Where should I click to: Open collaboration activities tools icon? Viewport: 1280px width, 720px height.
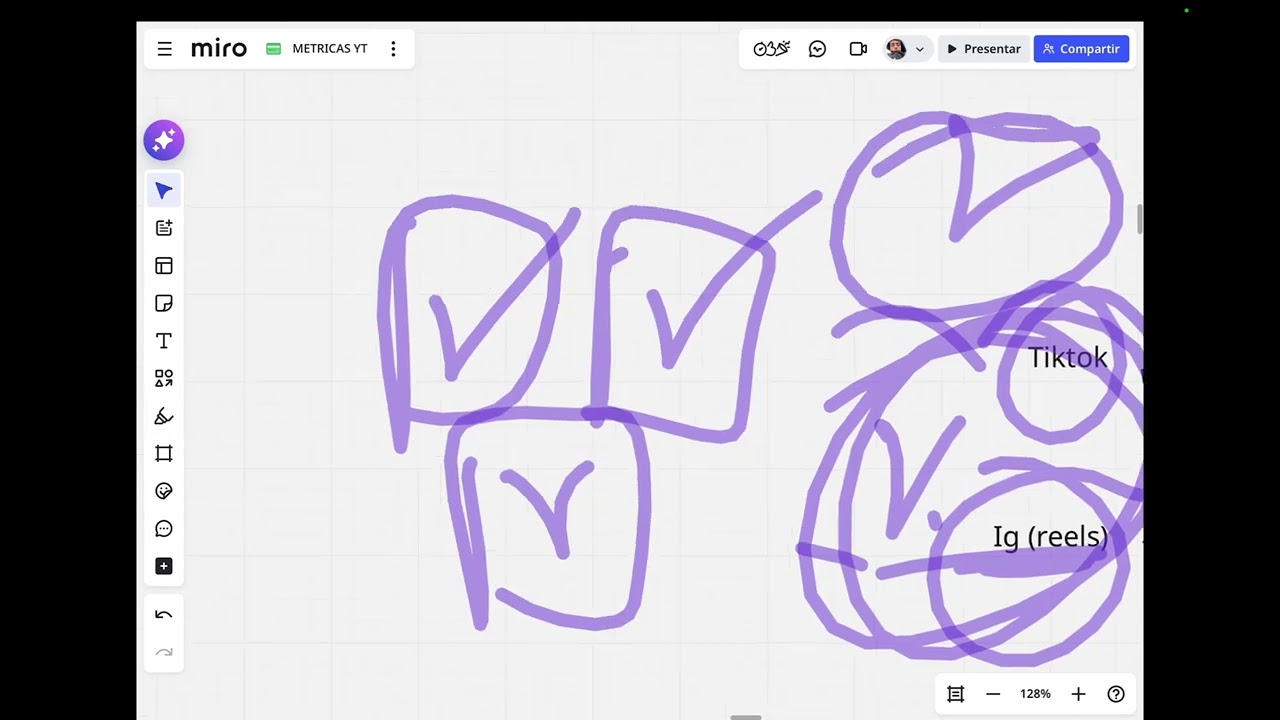click(771, 49)
